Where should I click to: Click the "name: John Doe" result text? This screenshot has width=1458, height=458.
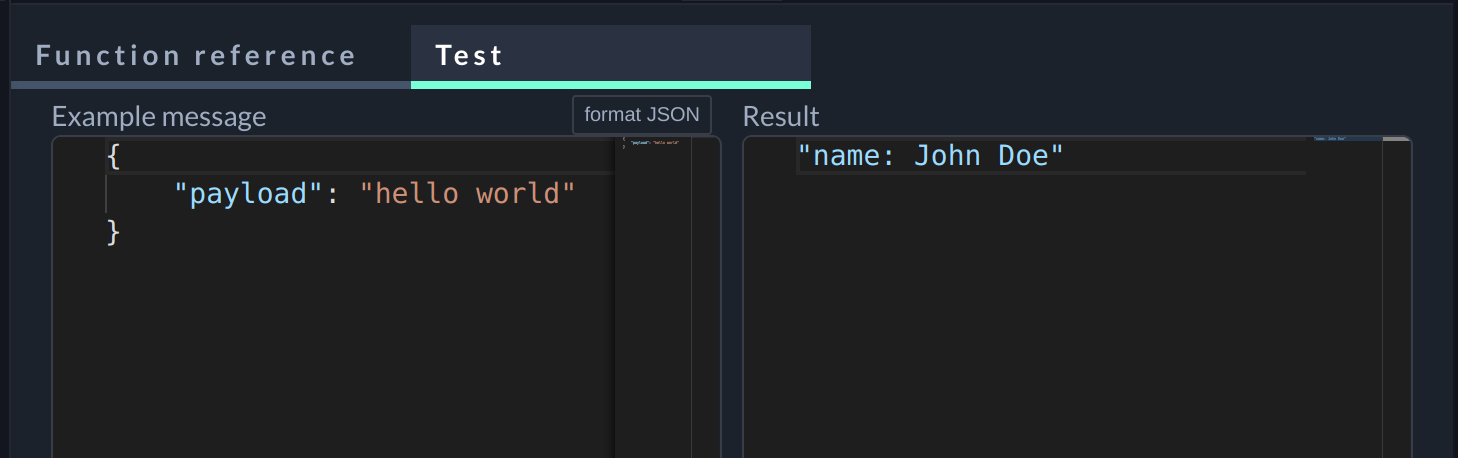point(930,156)
